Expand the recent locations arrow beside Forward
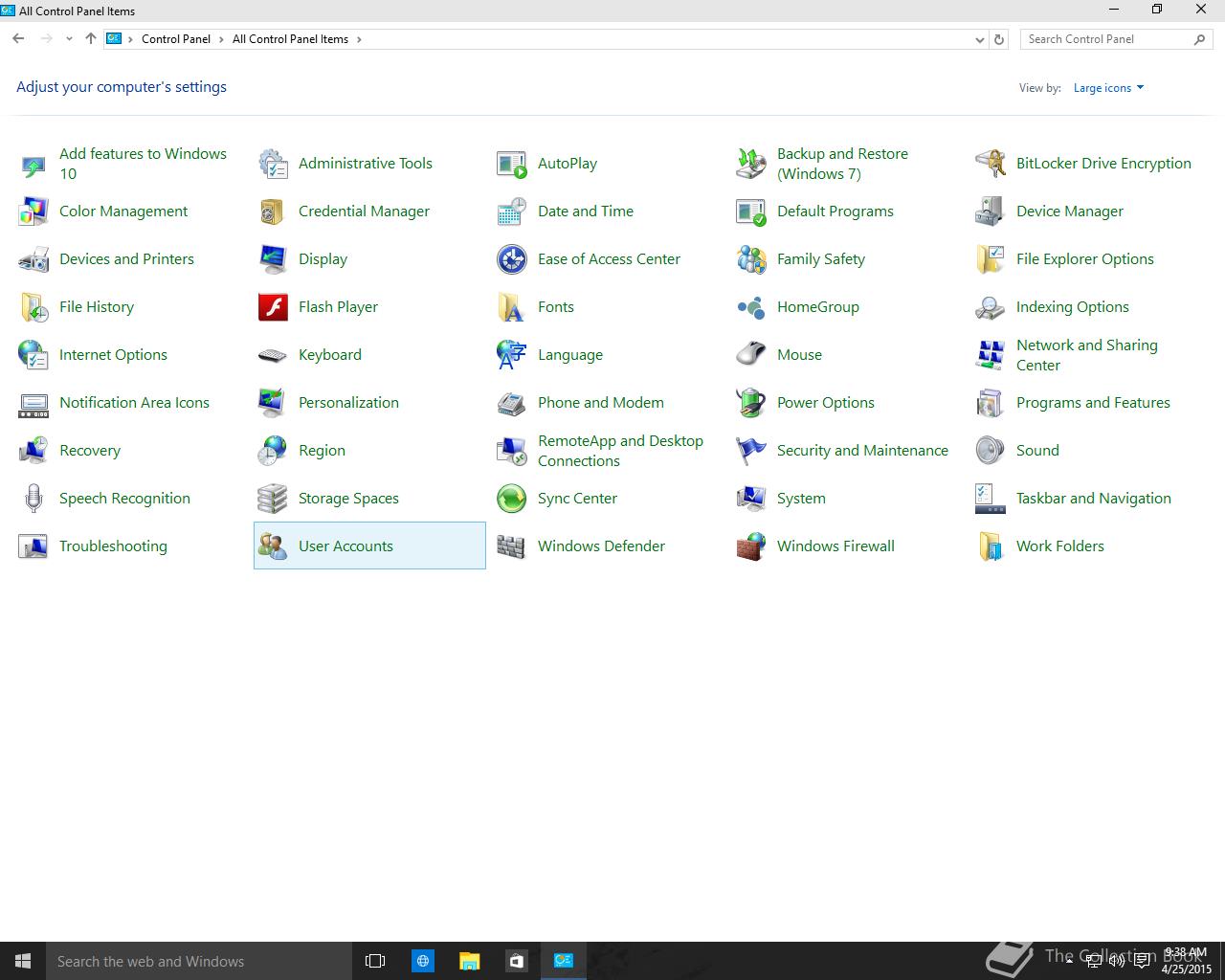 [x=69, y=39]
